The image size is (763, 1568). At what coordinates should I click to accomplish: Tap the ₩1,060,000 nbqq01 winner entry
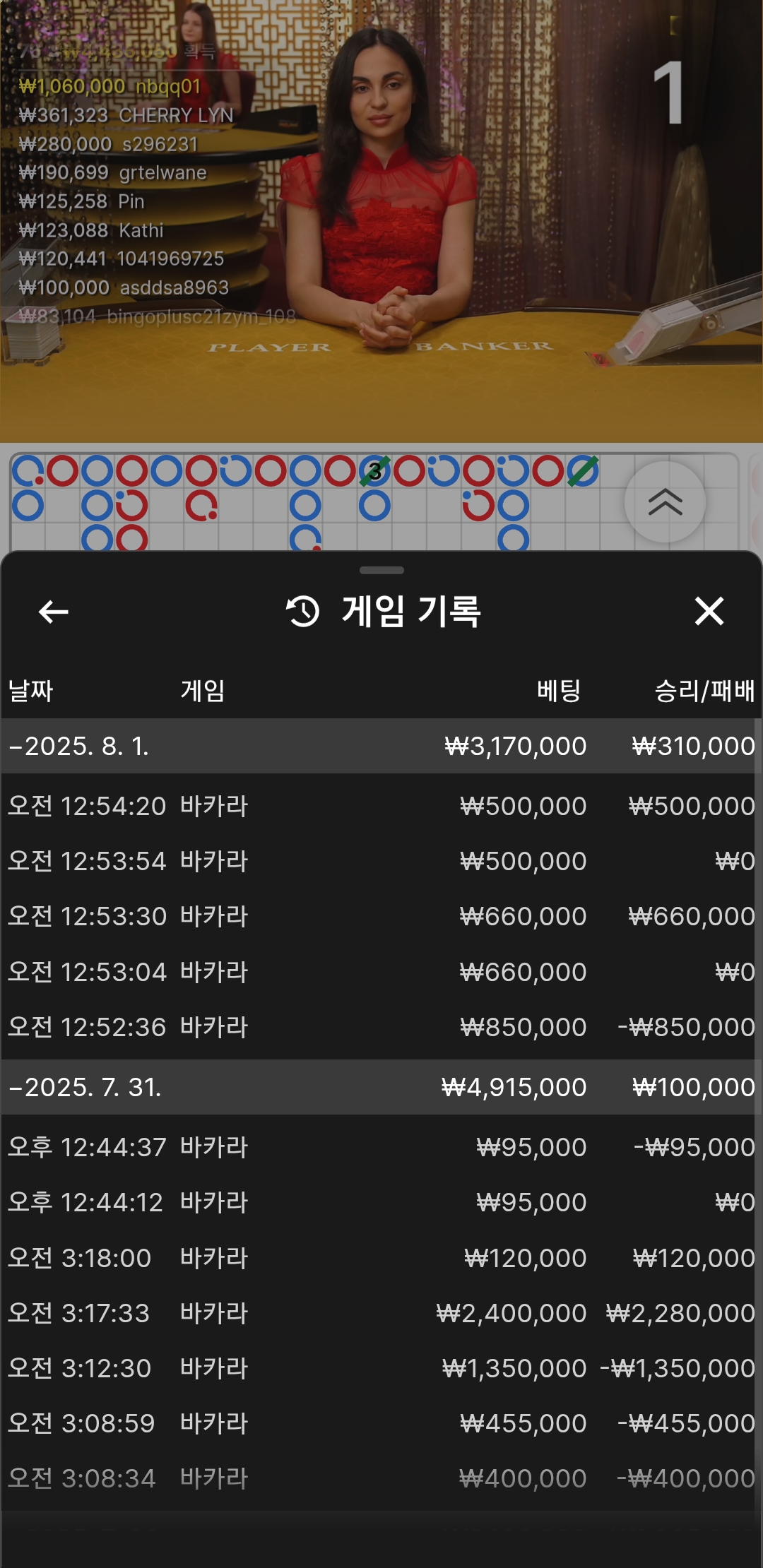[110, 86]
